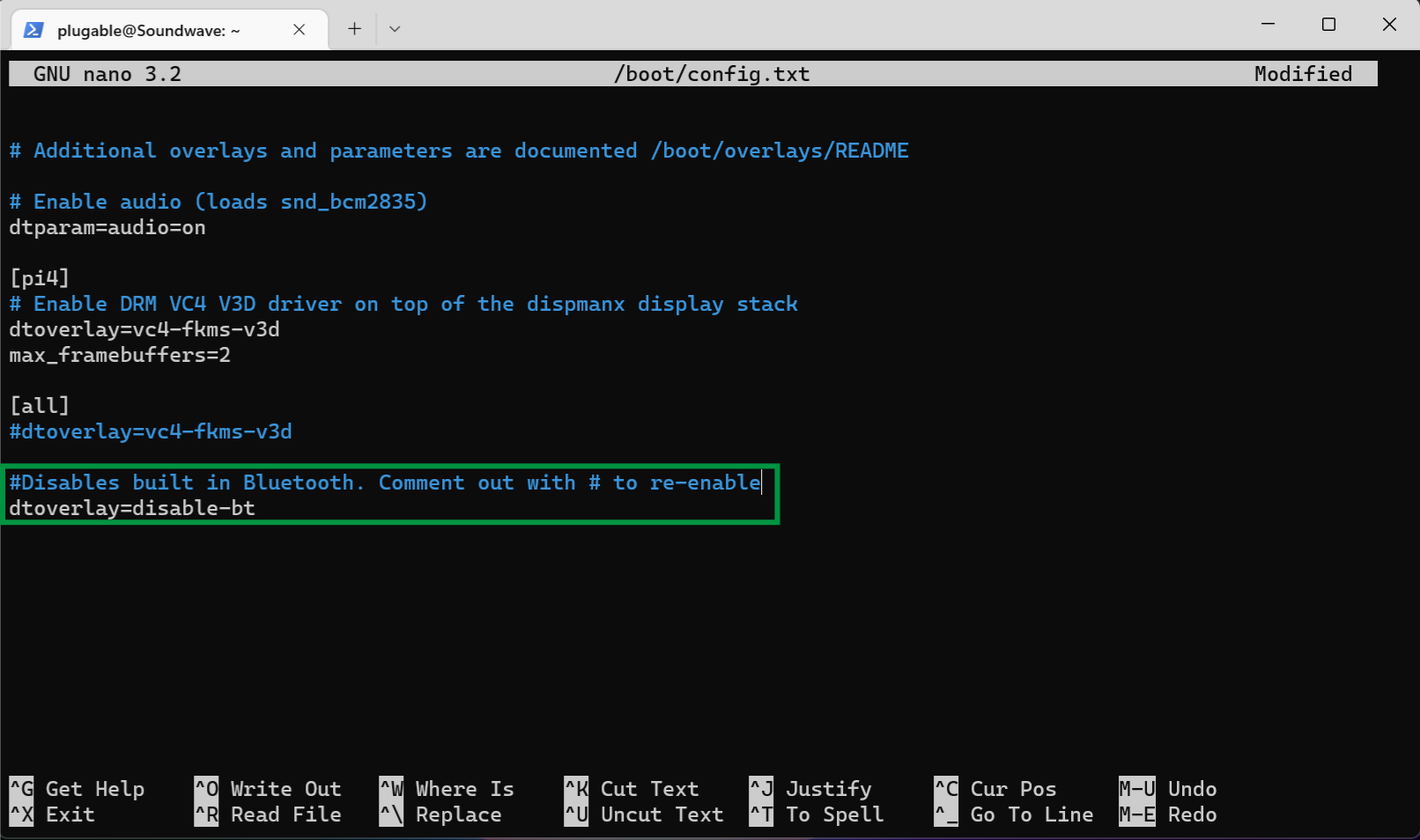Click the Disables built in Bluetooth comment

pyautogui.click(x=385, y=483)
